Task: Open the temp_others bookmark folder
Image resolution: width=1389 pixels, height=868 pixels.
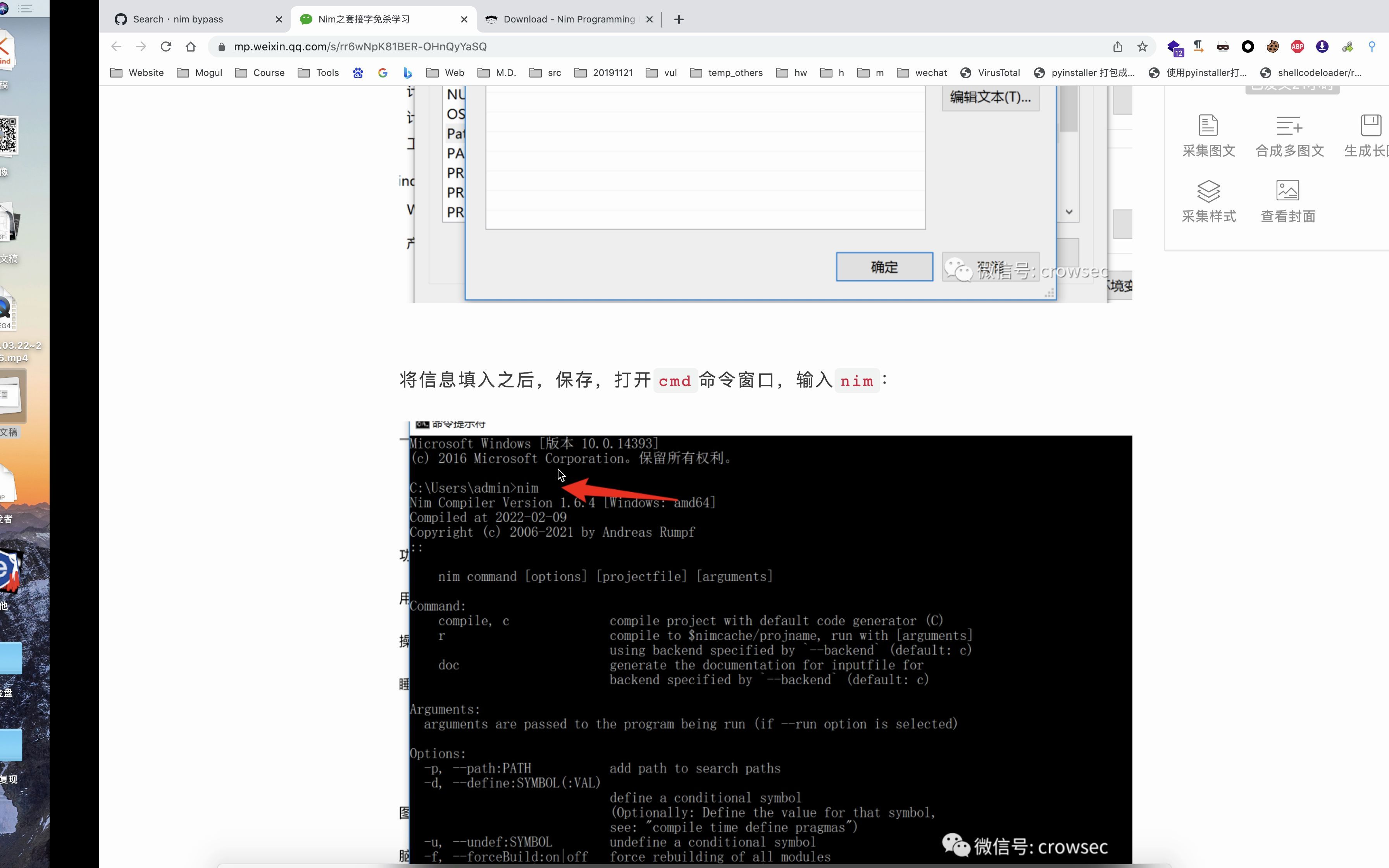Action: (x=726, y=73)
